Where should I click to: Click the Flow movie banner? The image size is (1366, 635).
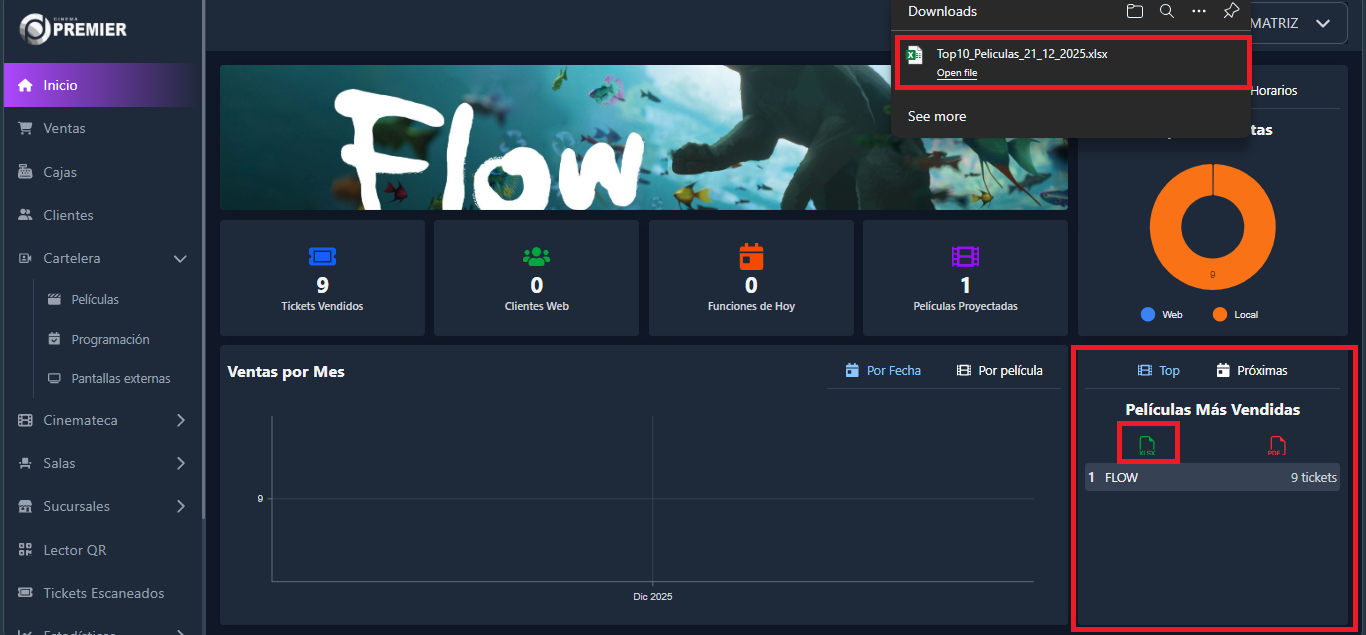(643, 137)
